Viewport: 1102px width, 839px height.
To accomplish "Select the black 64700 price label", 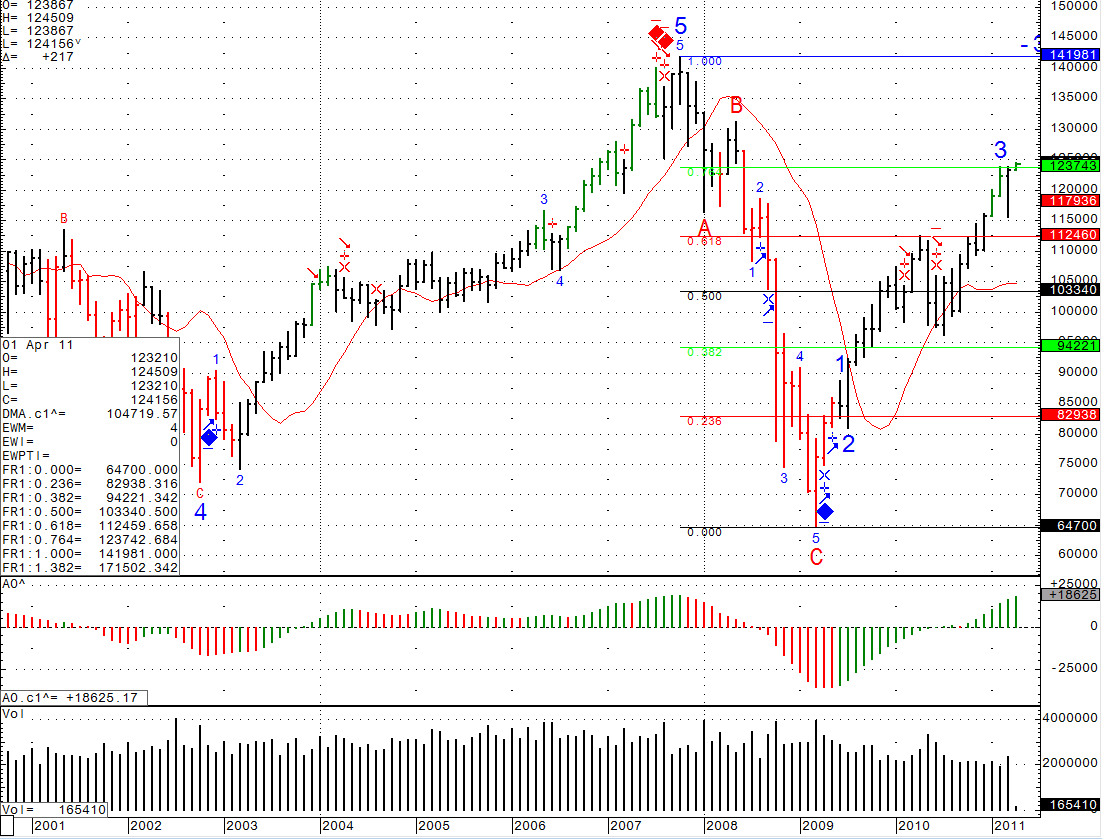I will [1070, 526].
